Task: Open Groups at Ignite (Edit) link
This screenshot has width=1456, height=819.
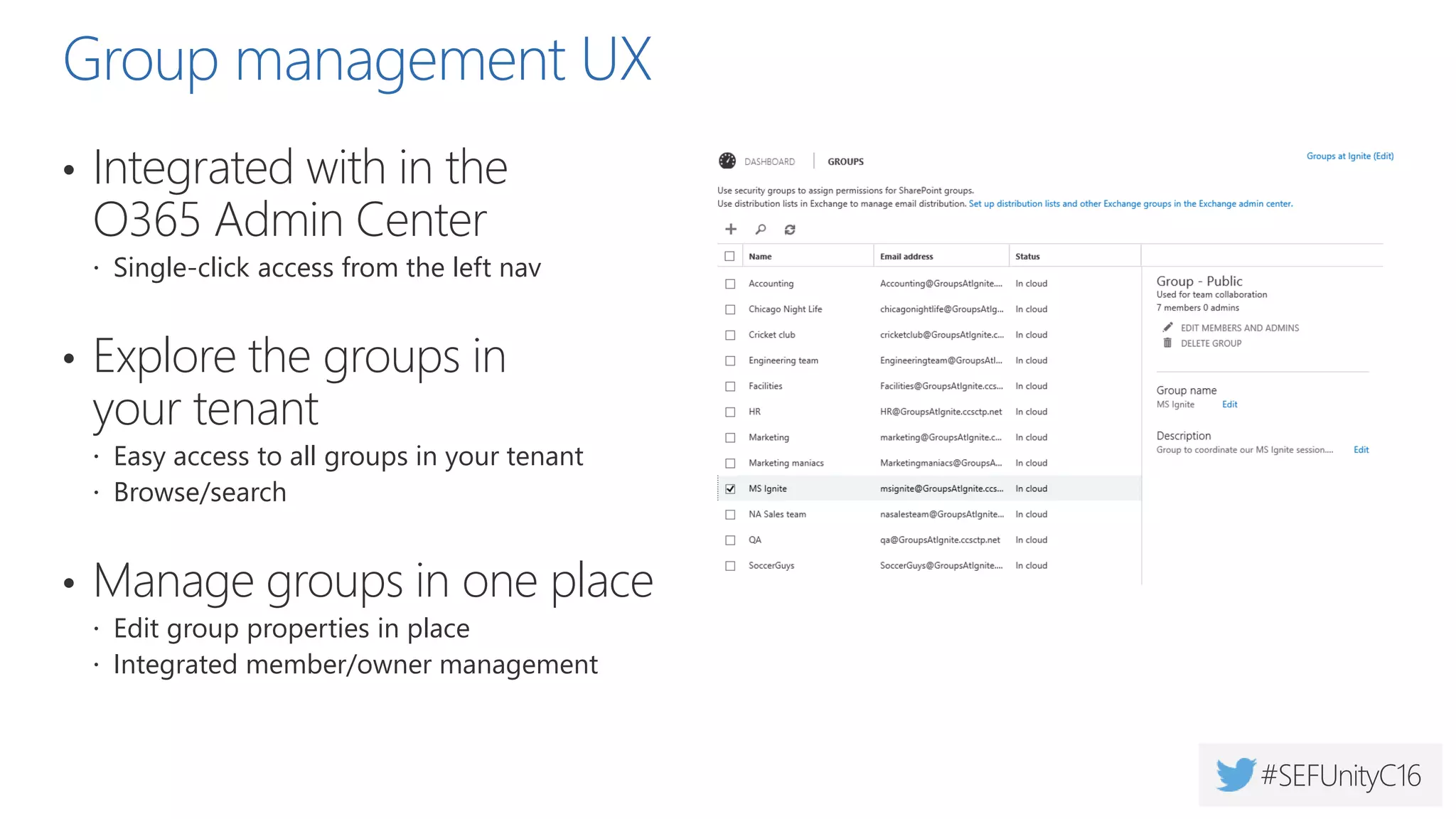Action: point(1349,156)
